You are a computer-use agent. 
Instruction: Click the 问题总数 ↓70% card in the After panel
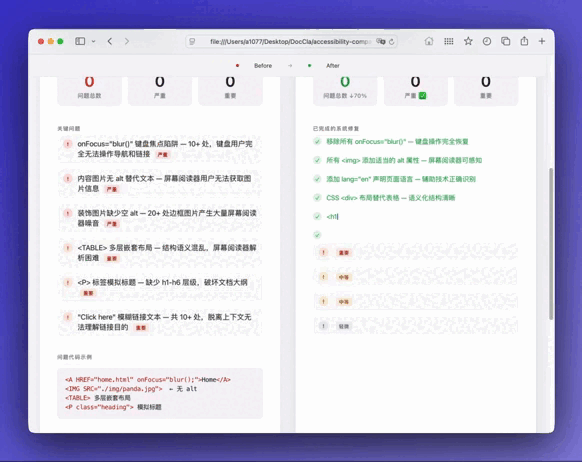(345, 90)
